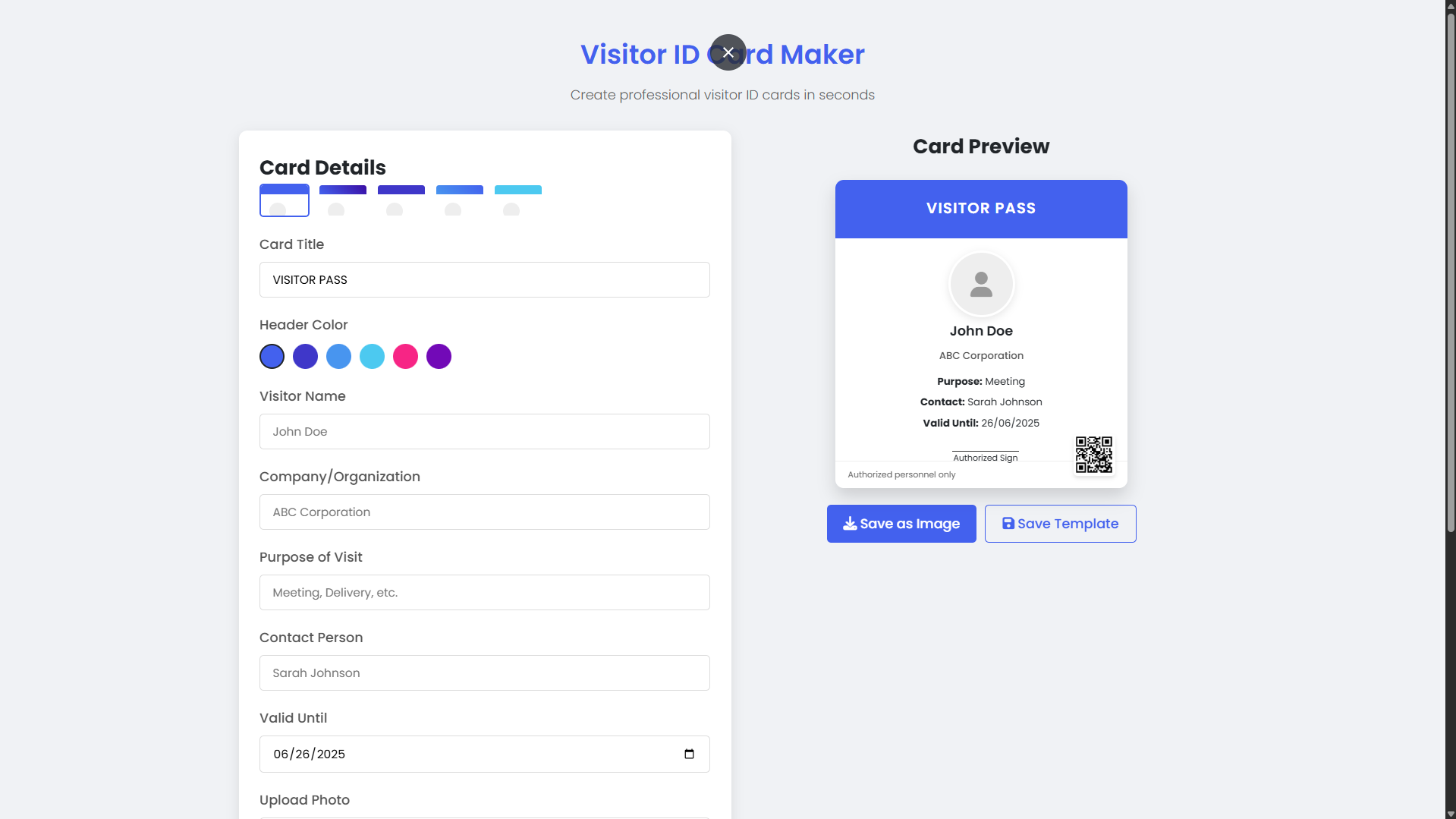The width and height of the screenshot is (1456, 819).
Task: Click 'Contact: Sarah Johnson' on preview
Action: point(981,402)
